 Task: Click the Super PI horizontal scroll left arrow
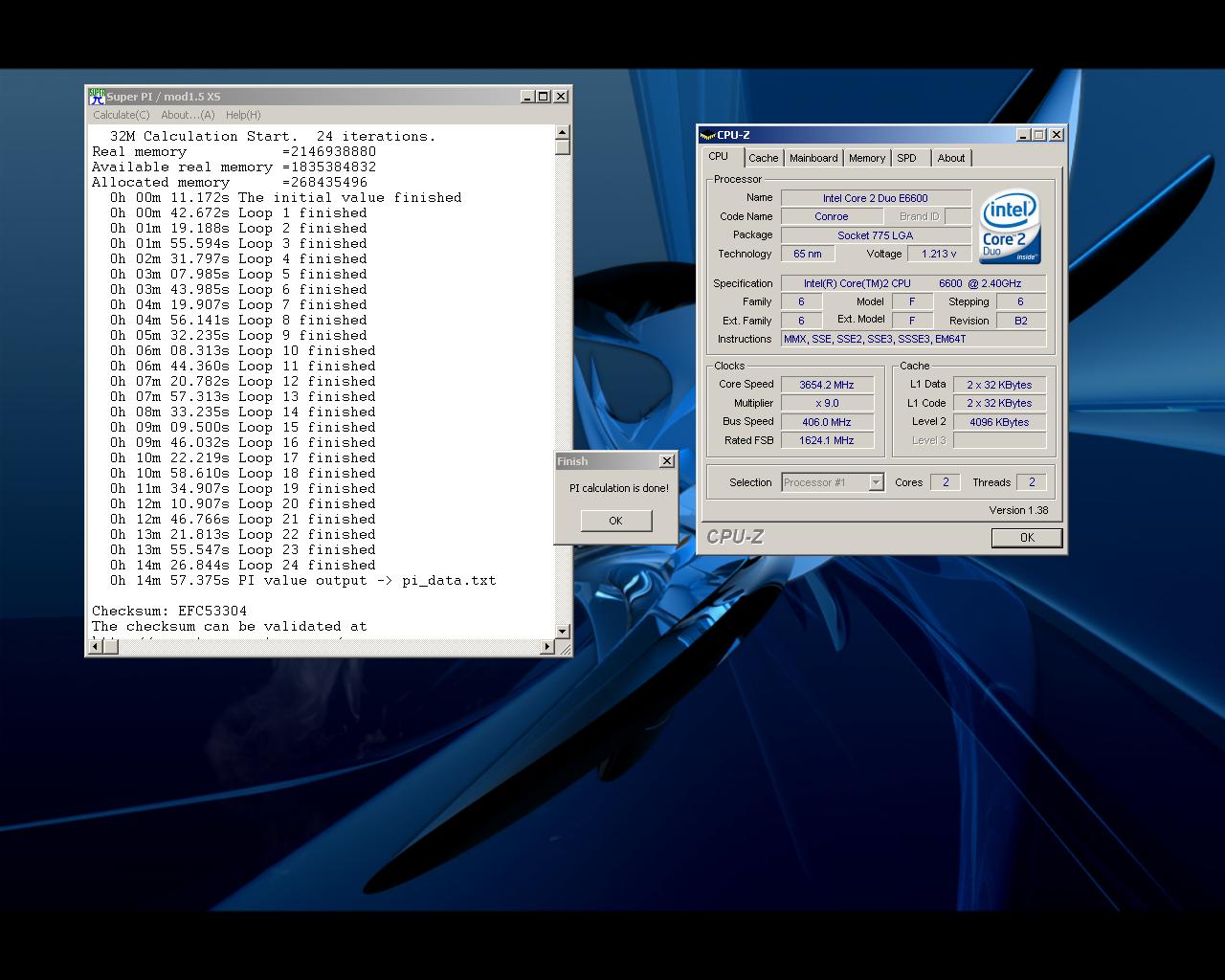(x=95, y=647)
